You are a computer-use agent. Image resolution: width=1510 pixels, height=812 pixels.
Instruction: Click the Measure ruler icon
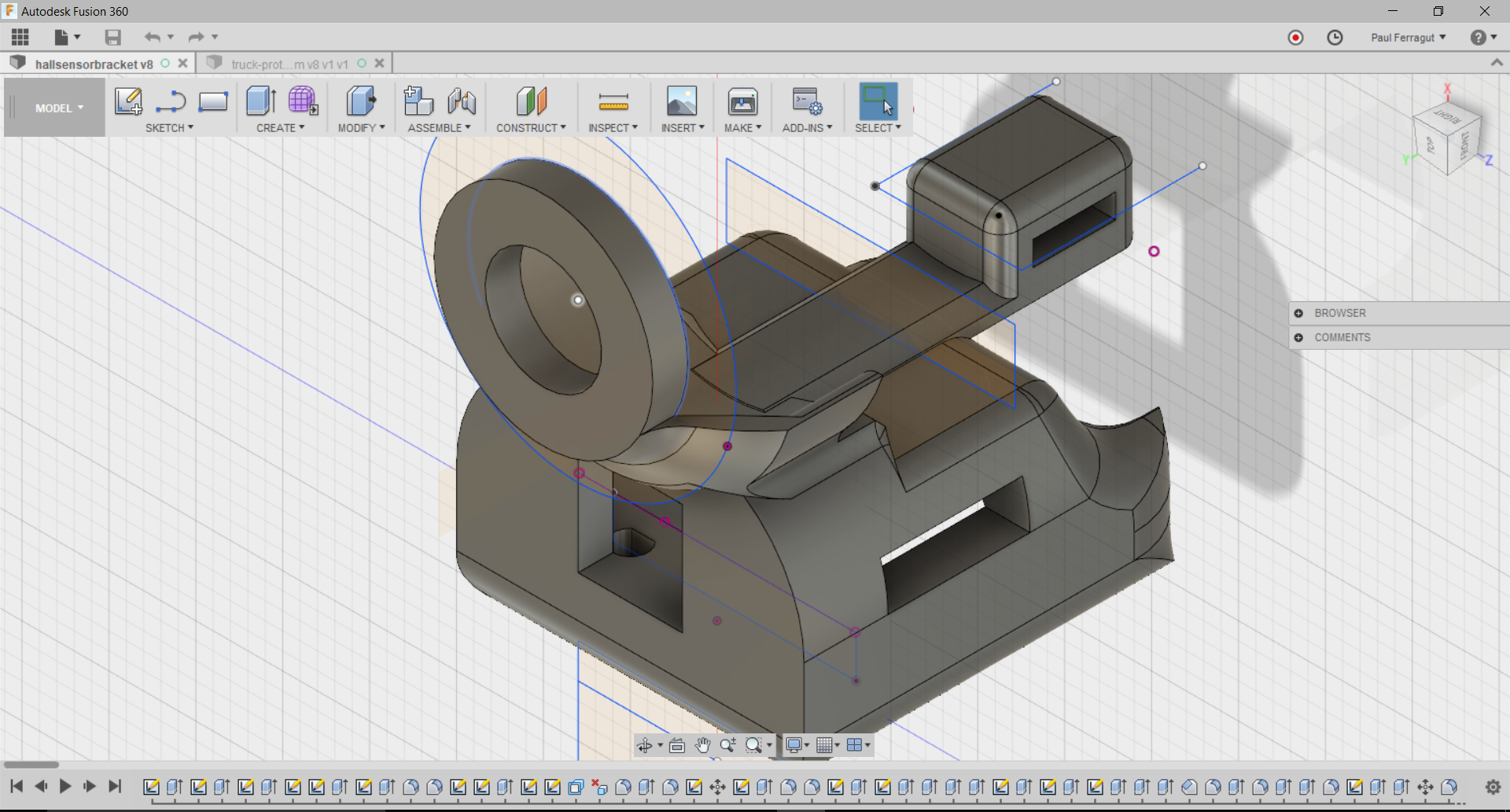(613, 101)
